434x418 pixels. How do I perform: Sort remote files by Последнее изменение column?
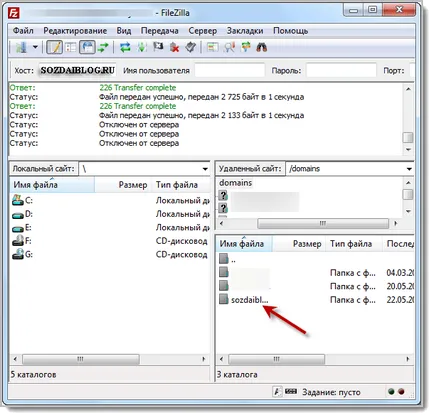tap(398, 244)
